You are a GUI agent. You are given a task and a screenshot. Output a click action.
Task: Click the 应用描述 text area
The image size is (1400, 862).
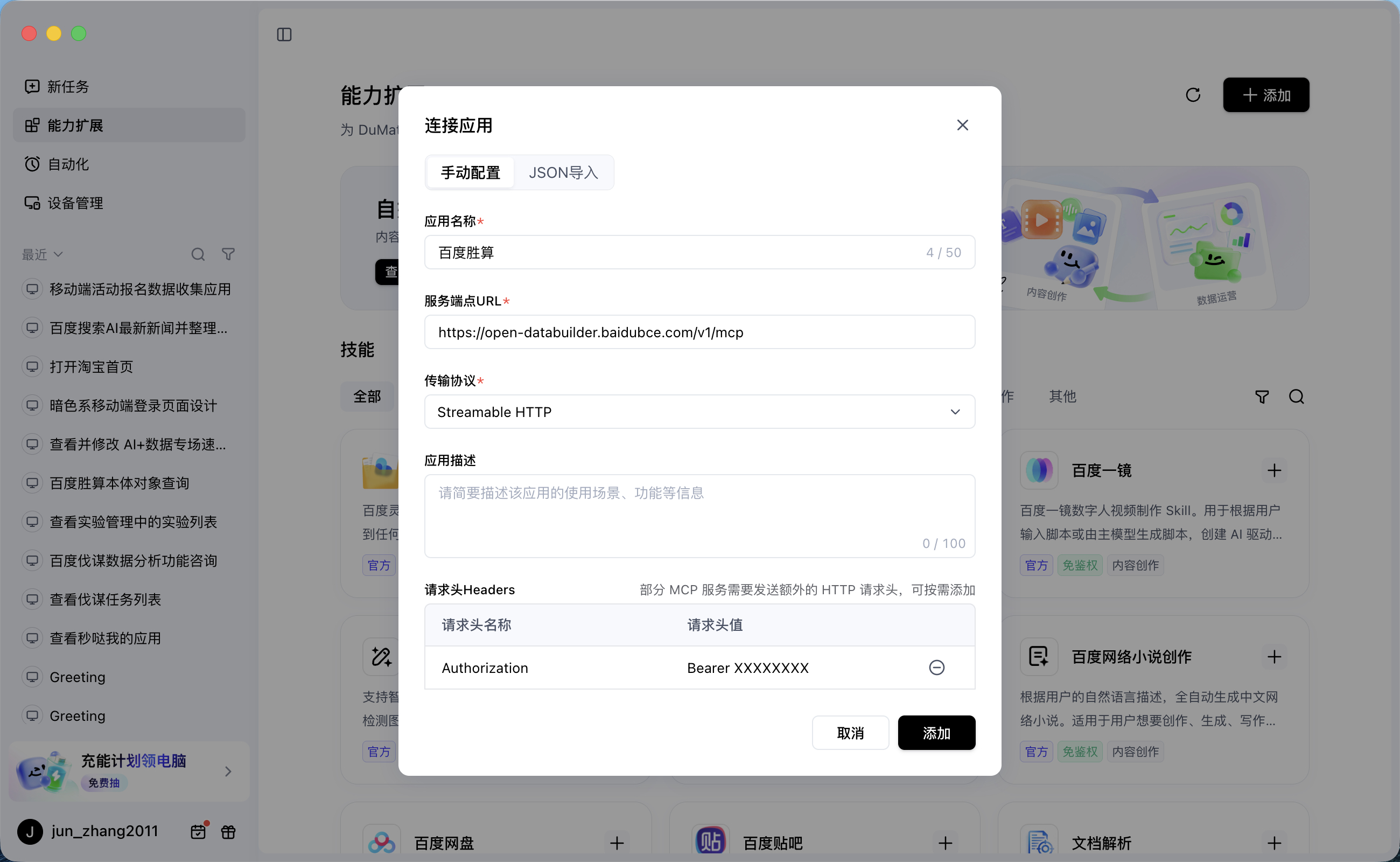tap(699, 516)
